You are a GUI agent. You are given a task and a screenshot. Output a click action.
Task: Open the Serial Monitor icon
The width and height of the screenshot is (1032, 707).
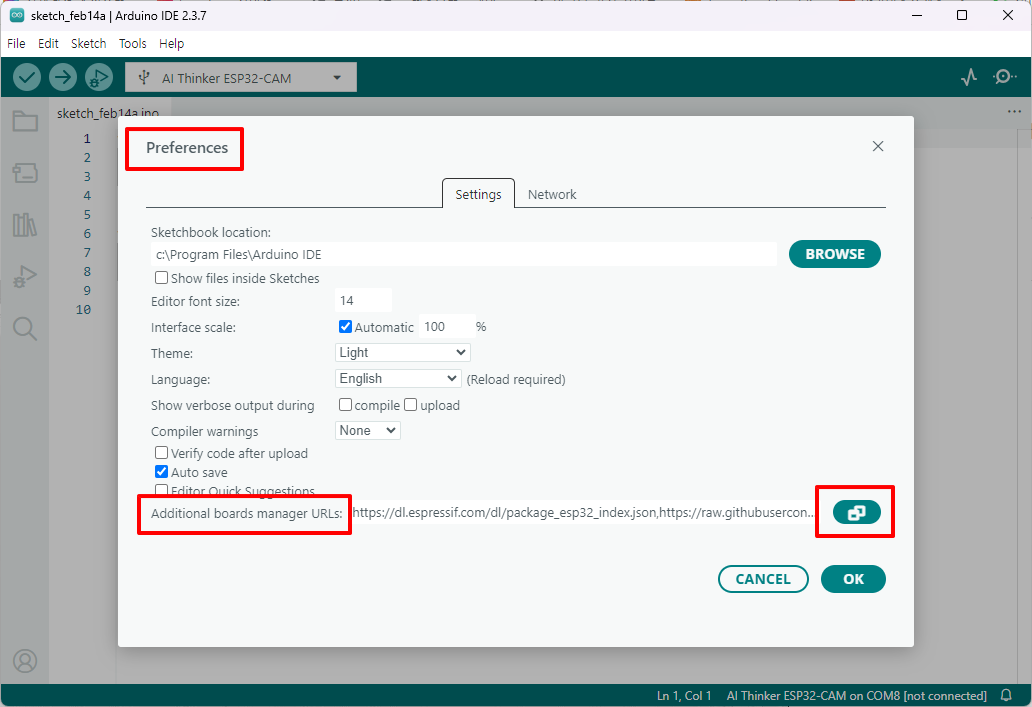point(1004,77)
